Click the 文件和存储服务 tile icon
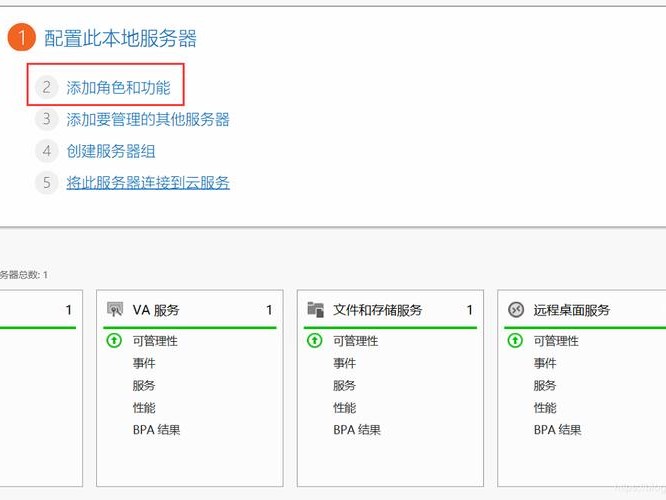The width and height of the screenshot is (666, 500). (315, 310)
